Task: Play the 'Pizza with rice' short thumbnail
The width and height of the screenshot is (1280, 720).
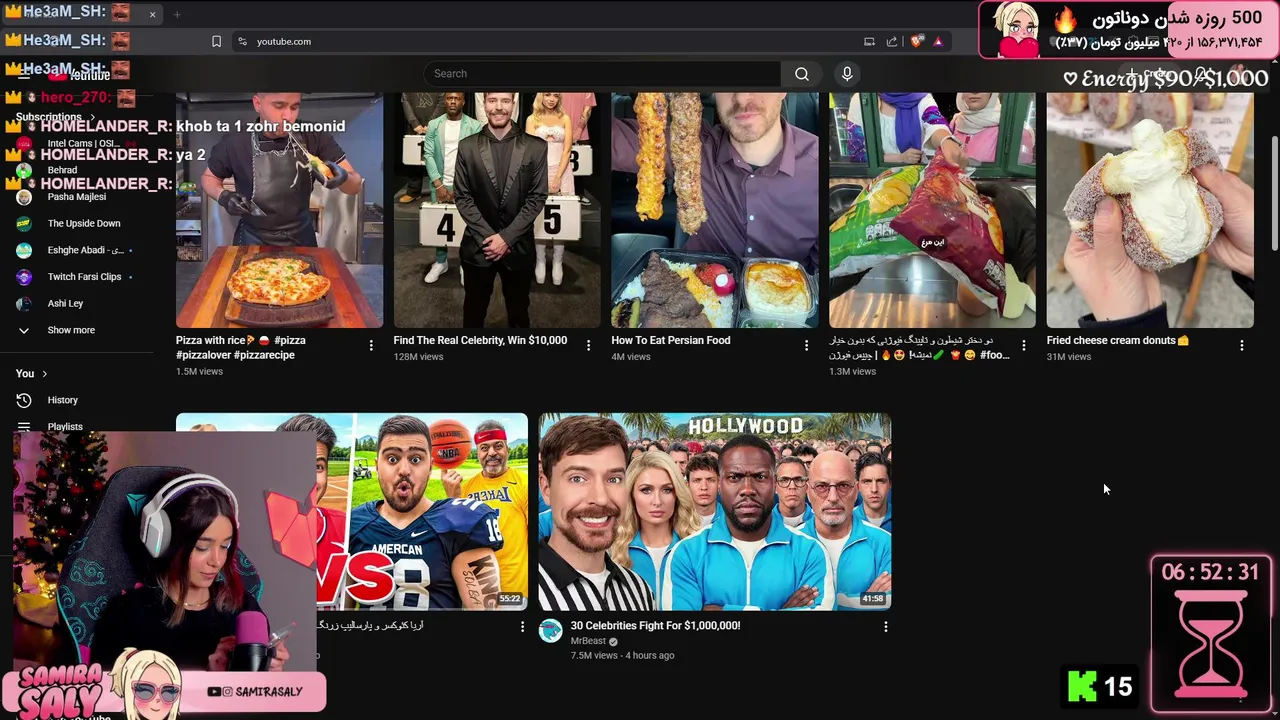Action: point(279,210)
